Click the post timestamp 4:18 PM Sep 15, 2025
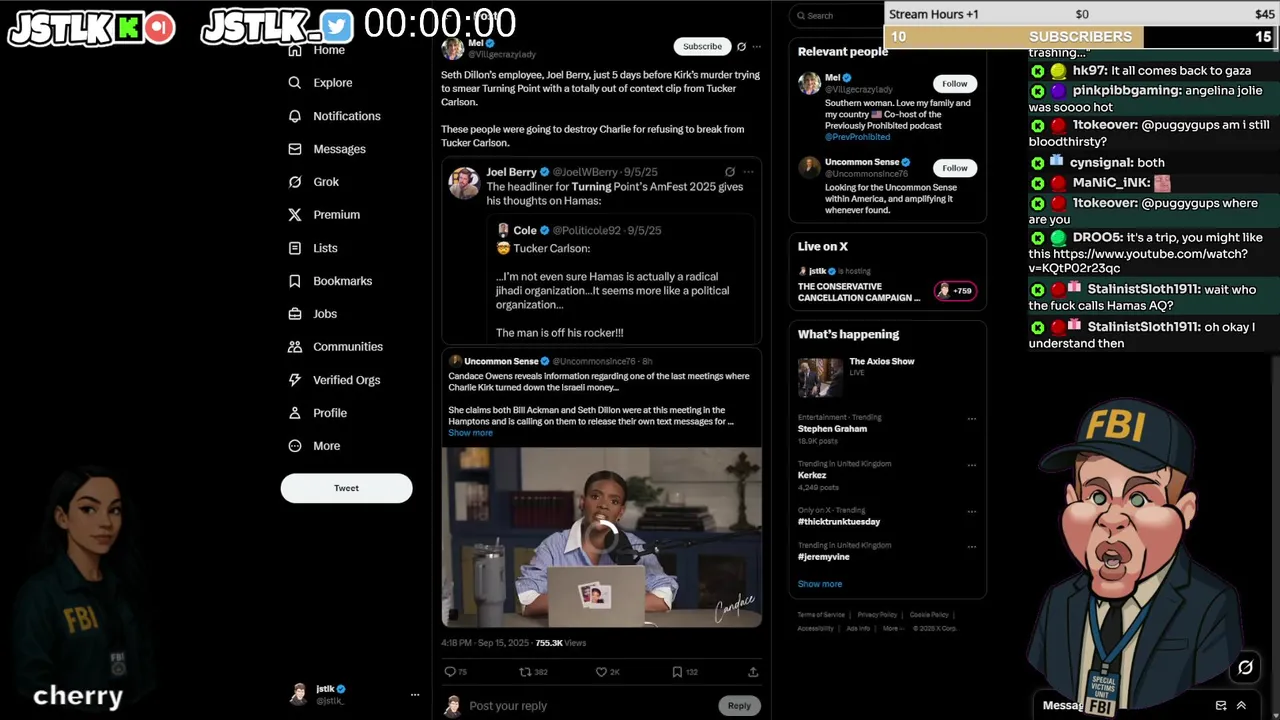 pos(486,643)
